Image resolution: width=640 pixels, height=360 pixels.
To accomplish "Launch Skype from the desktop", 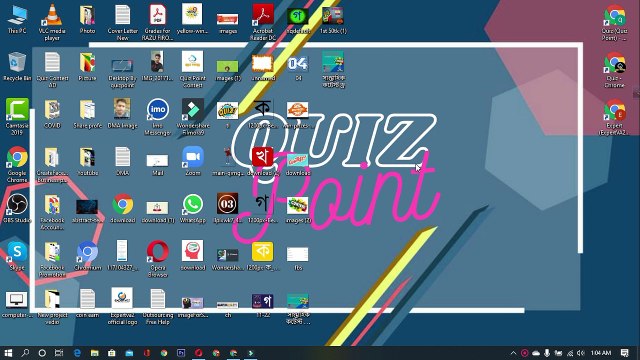I will point(17,256).
